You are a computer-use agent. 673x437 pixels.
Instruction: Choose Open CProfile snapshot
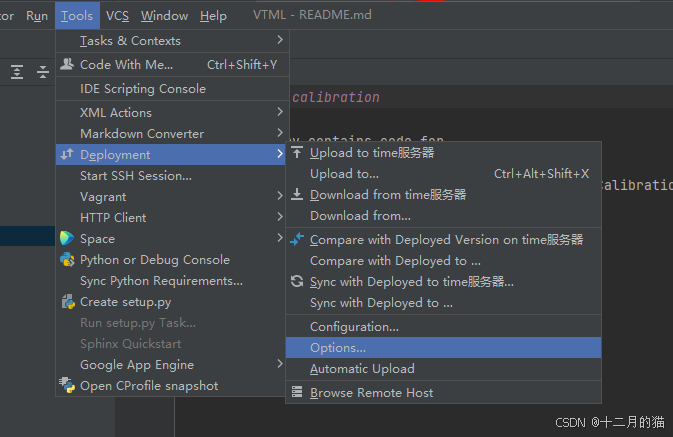click(x=171, y=386)
